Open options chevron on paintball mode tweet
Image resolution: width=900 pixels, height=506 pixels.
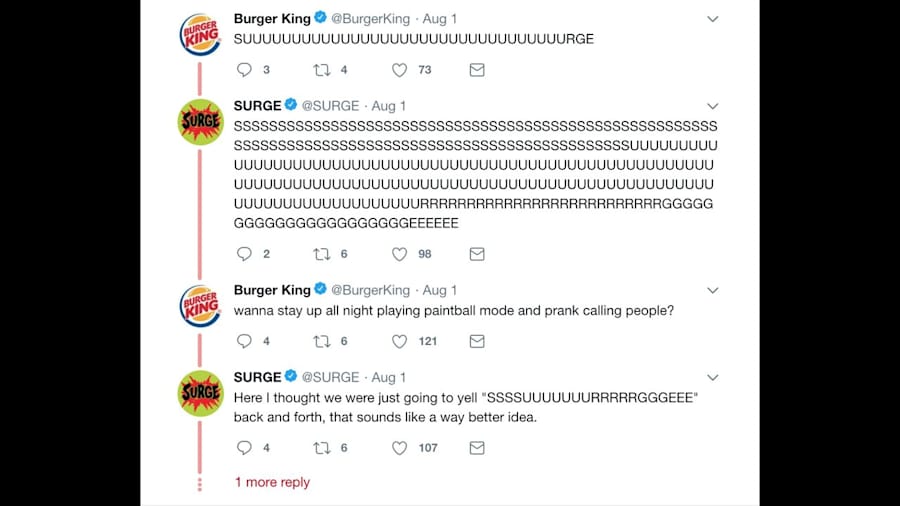pos(712,290)
